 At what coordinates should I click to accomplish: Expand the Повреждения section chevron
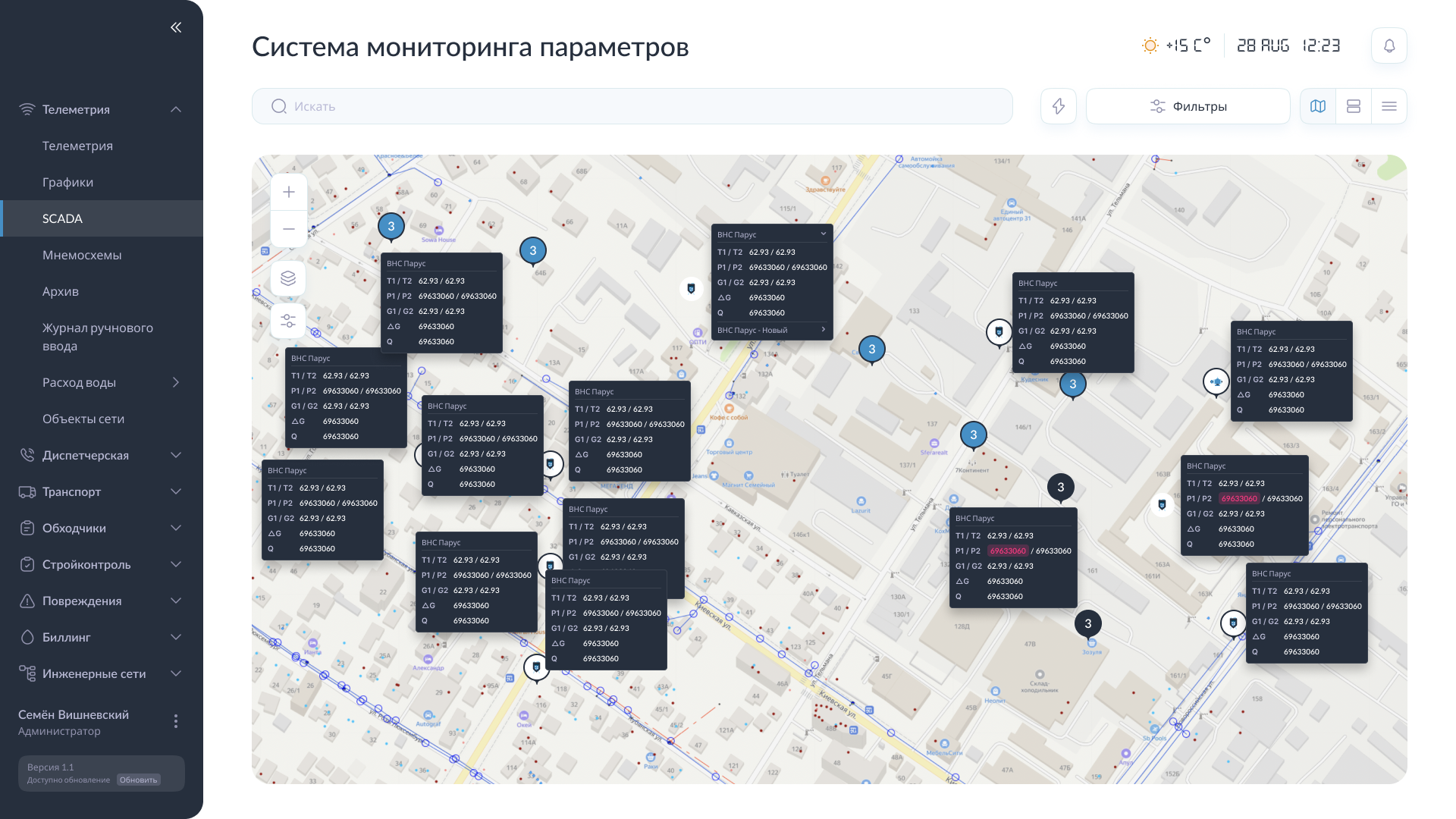[176, 601]
